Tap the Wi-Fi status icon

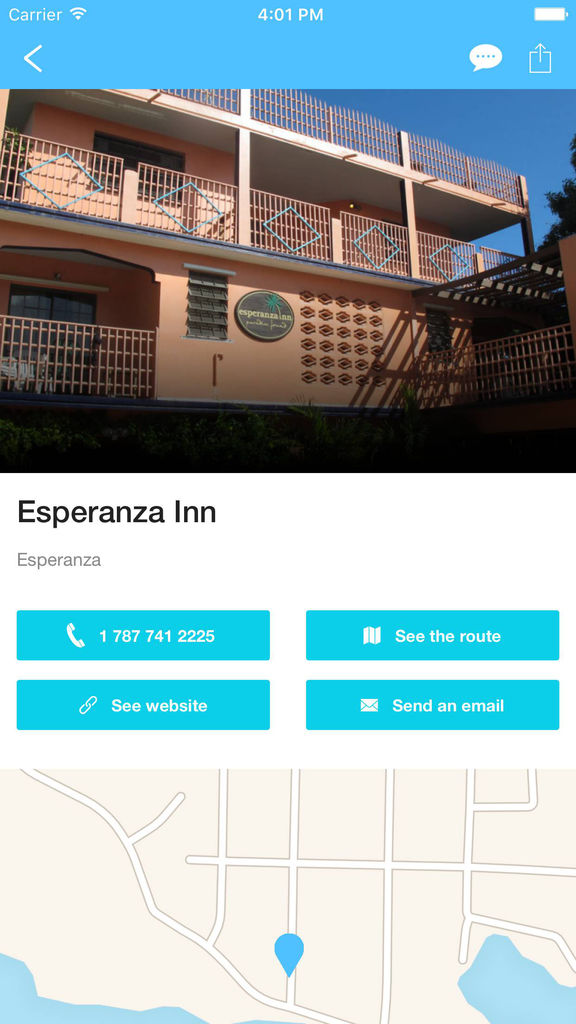point(78,14)
